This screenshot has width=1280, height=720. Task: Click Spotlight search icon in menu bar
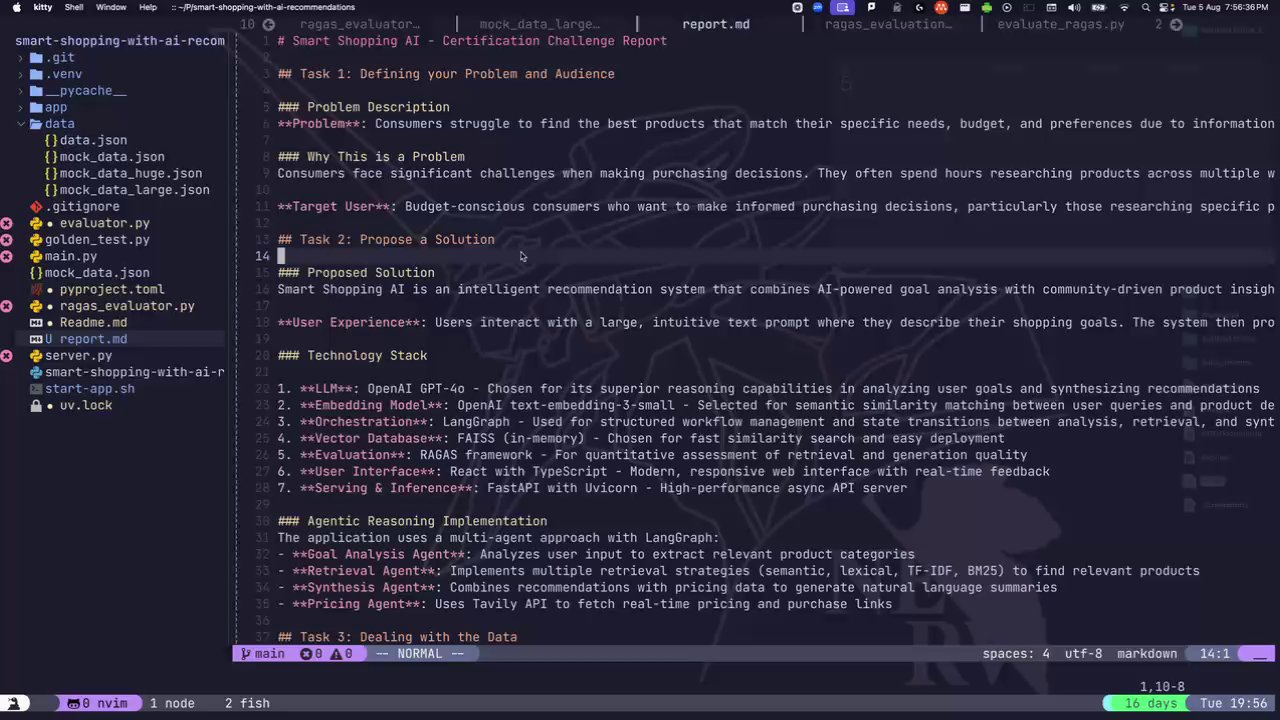(1146, 7)
